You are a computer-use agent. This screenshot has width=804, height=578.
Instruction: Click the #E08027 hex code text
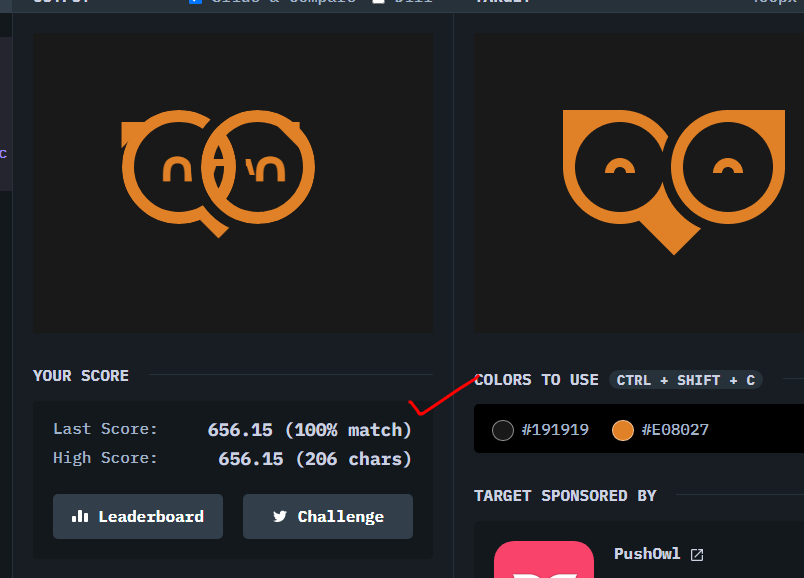tap(675, 430)
